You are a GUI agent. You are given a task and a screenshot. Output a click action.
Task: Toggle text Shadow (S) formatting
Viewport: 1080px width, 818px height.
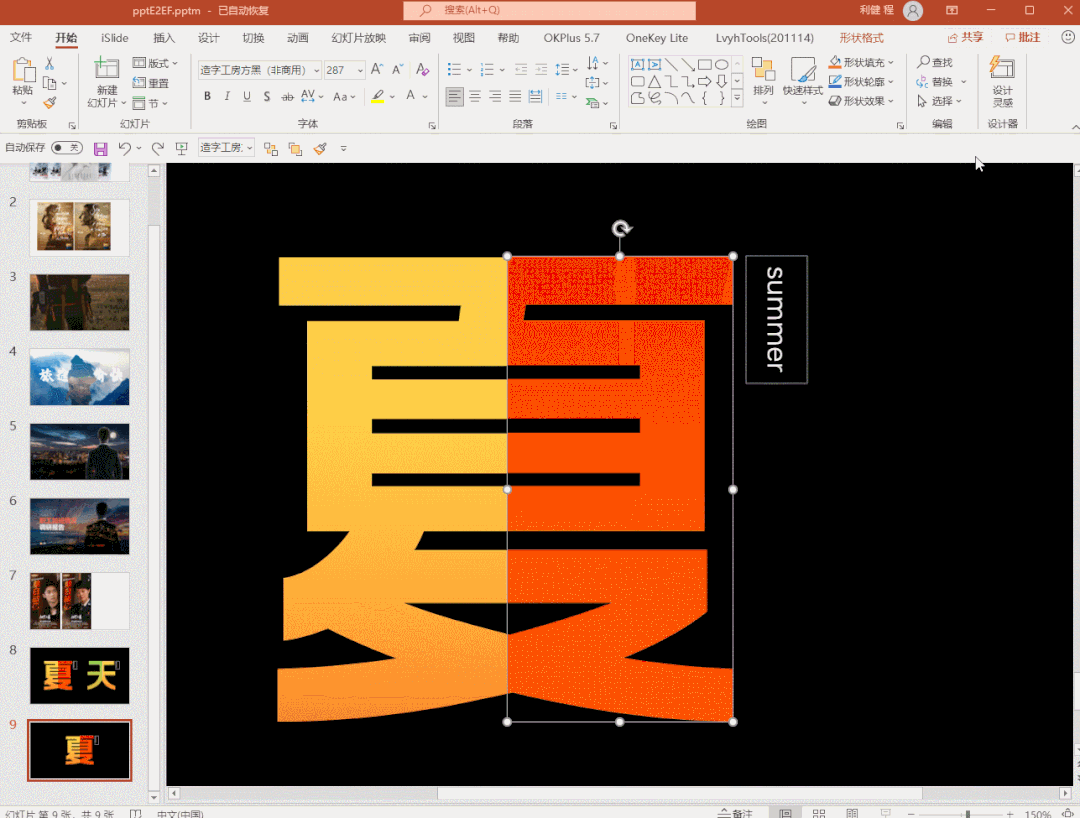point(267,96)
